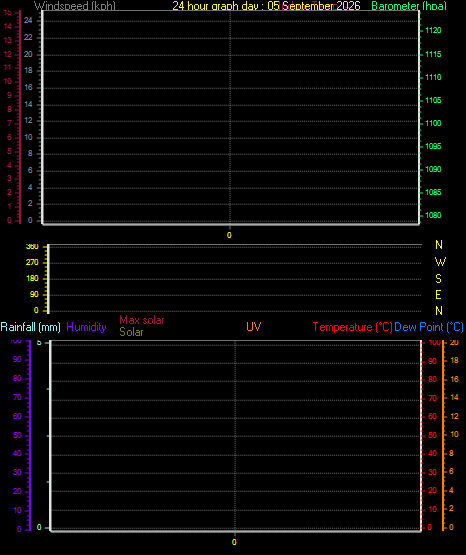Screen dimensions: 466x555
Task: Click the red 60 temperature axis value
Action: tap(433, 416)
